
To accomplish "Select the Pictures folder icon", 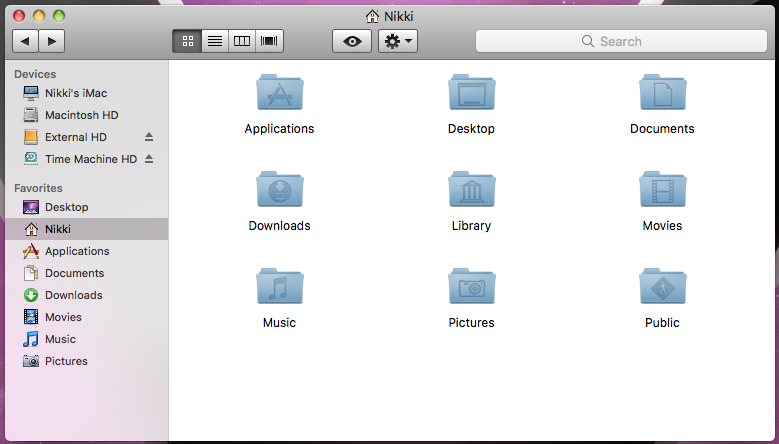I will pyautogui.click(x=471, y=286).
